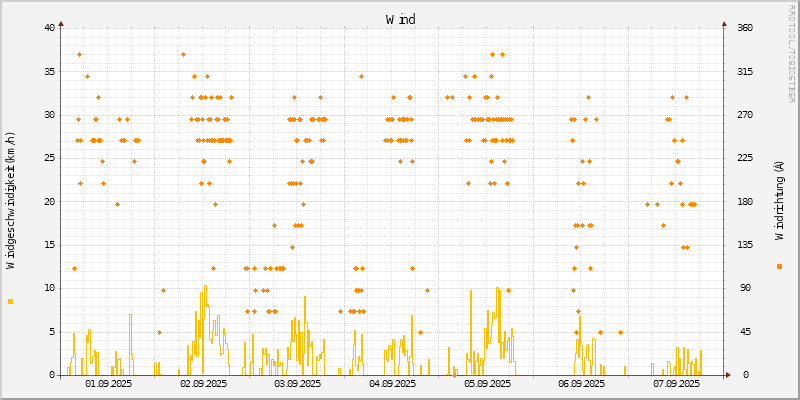Click the yellow wind speed legend square

tap(11, 301)
